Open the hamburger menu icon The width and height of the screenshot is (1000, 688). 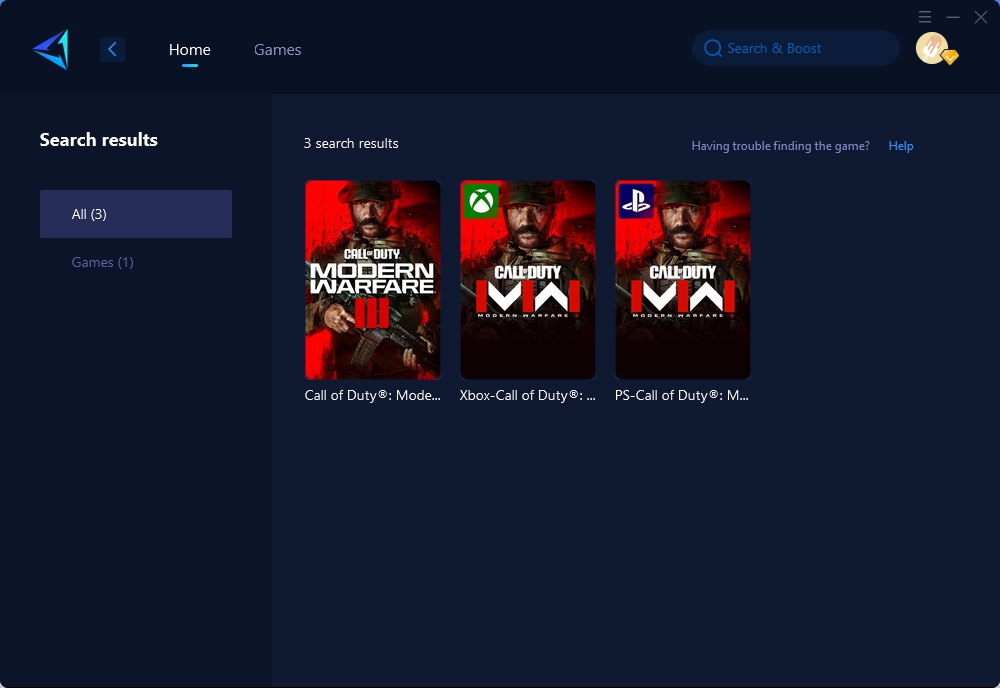pos(925,17)
